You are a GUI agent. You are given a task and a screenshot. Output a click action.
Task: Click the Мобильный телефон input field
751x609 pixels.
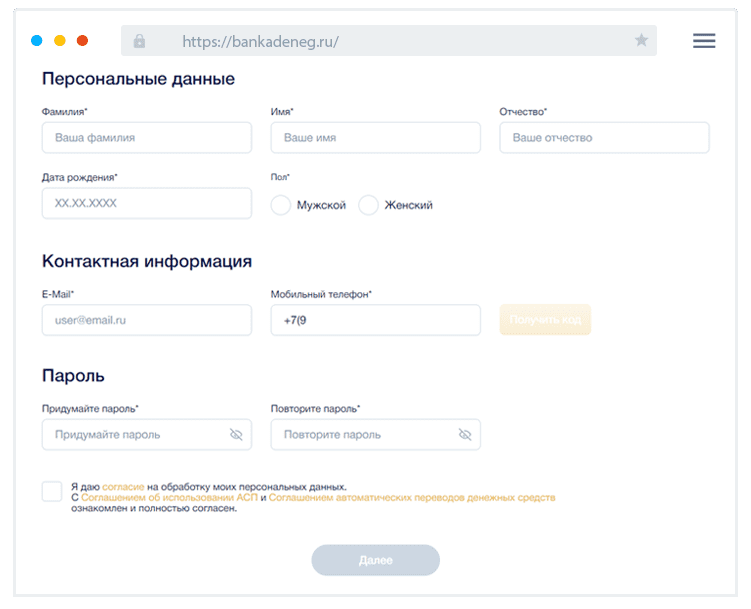(x=375, y=321)
